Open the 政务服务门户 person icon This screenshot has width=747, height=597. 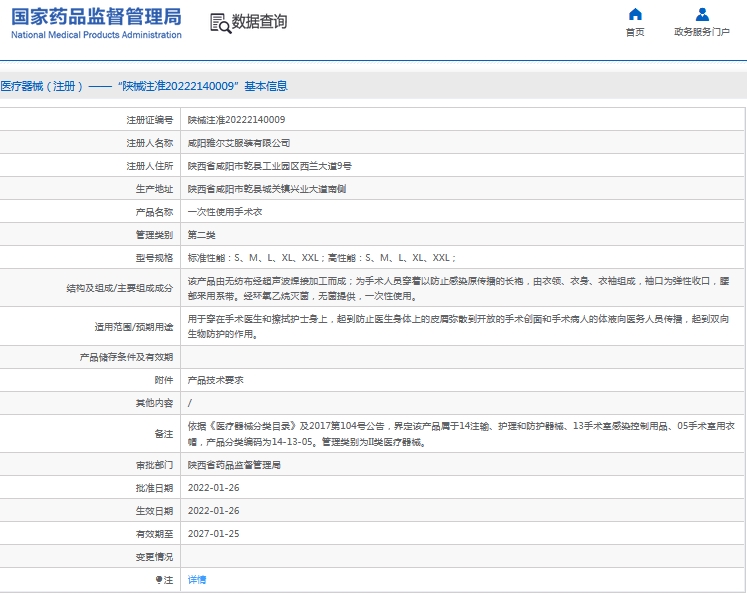pos(702,14)
